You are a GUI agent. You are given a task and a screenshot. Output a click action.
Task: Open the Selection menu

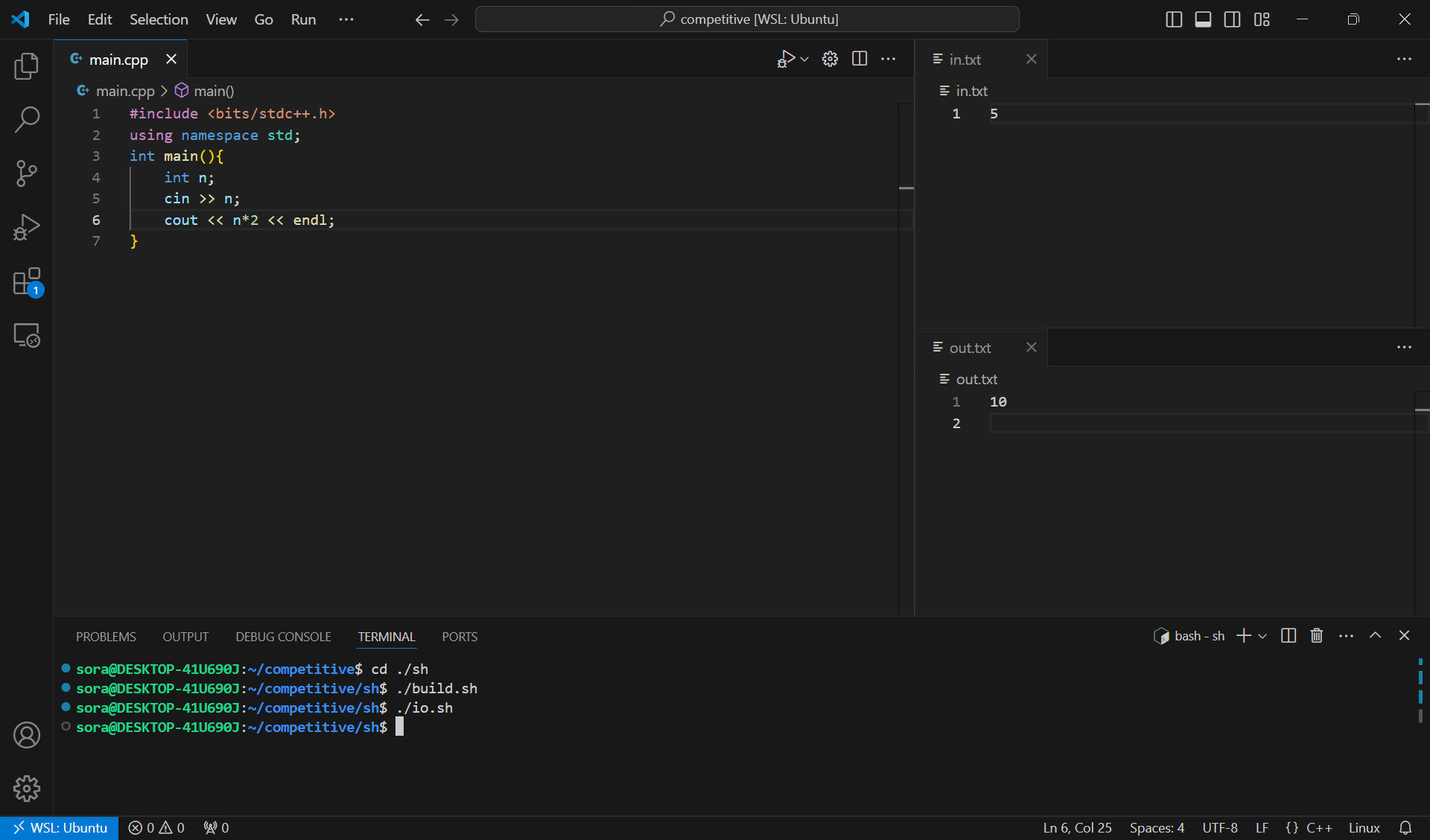coord(159,19)
